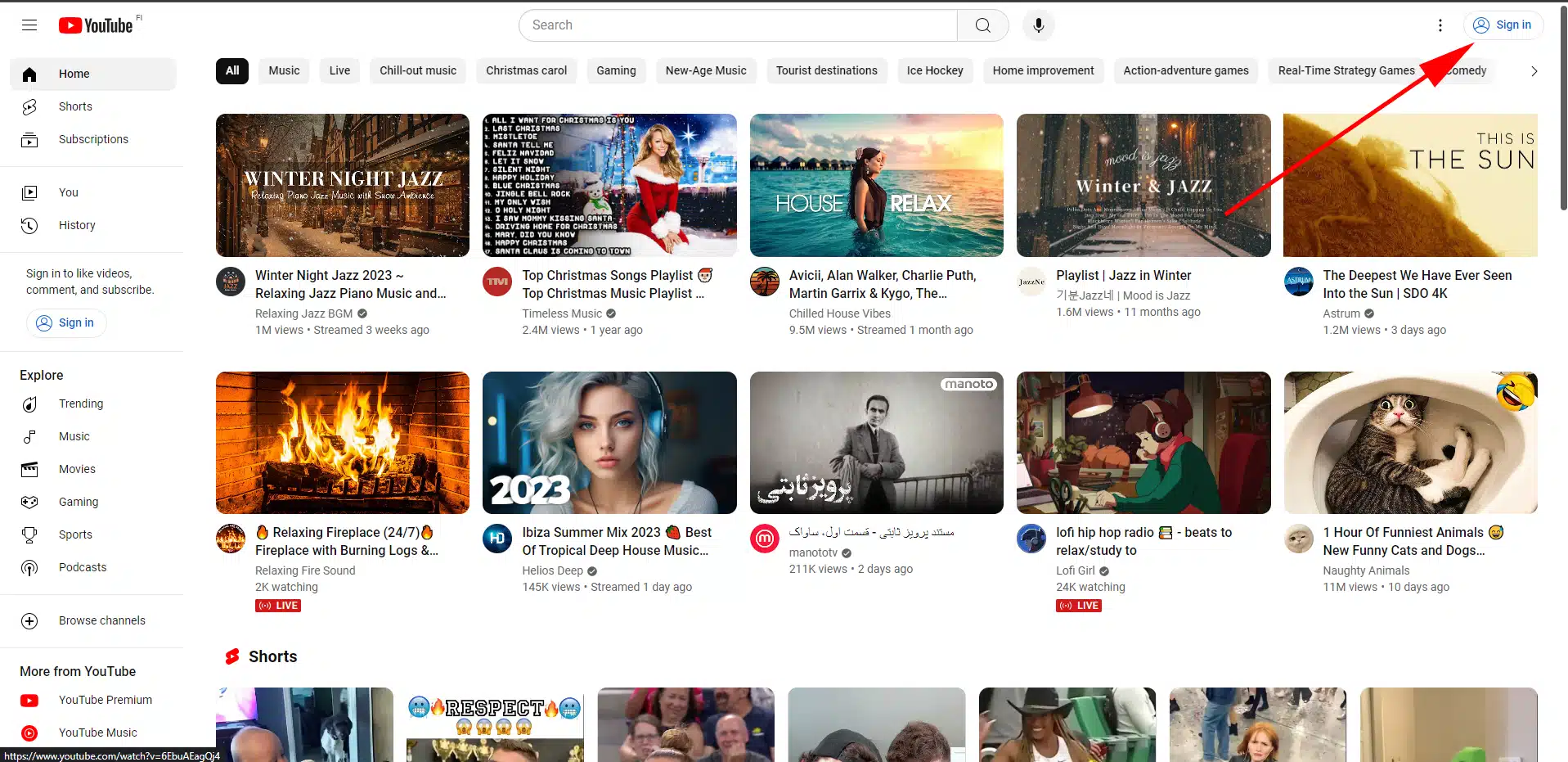The height and width of the screenshot is (762, 1568).
Task: Select the Chill-out music filter chip
Action: 417,70
